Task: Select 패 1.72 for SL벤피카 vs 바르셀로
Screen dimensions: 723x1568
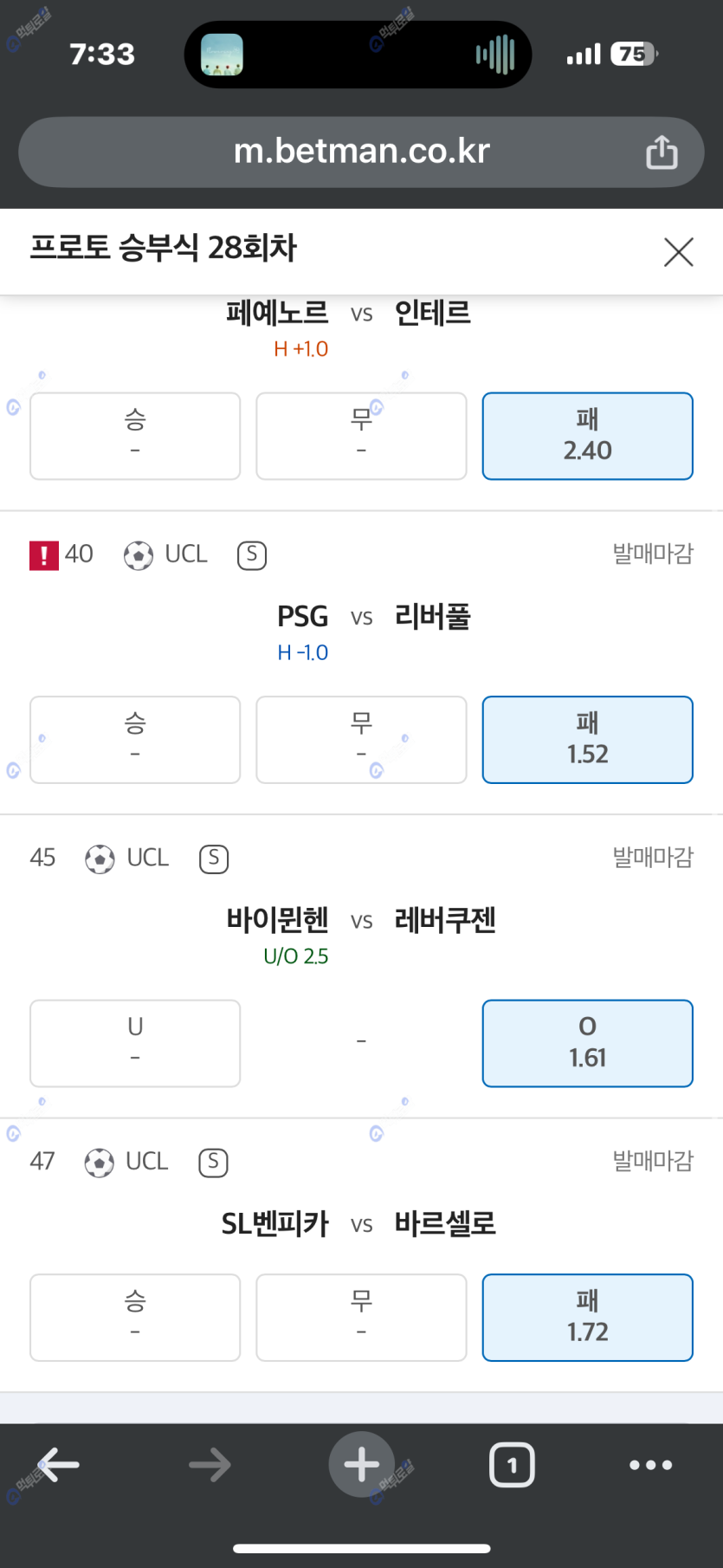Action: click(587, 1317)
